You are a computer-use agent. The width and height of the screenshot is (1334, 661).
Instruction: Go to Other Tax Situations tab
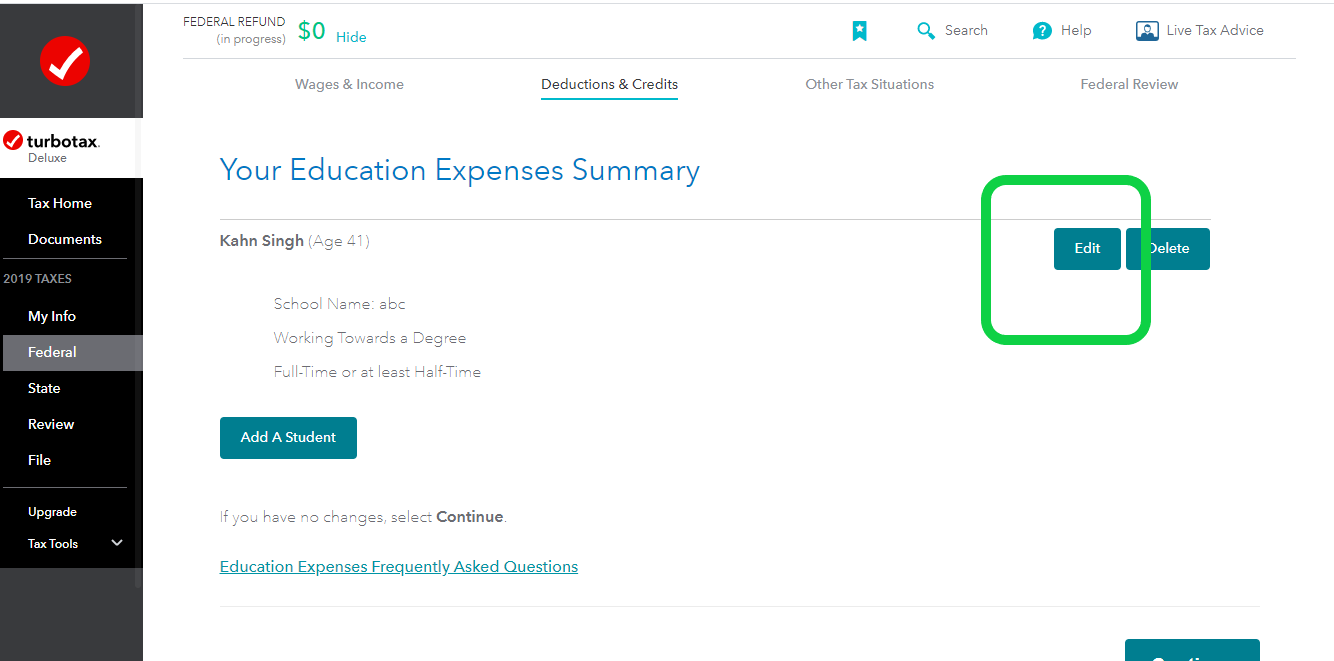pyautogui.click(x=869, y=84)
